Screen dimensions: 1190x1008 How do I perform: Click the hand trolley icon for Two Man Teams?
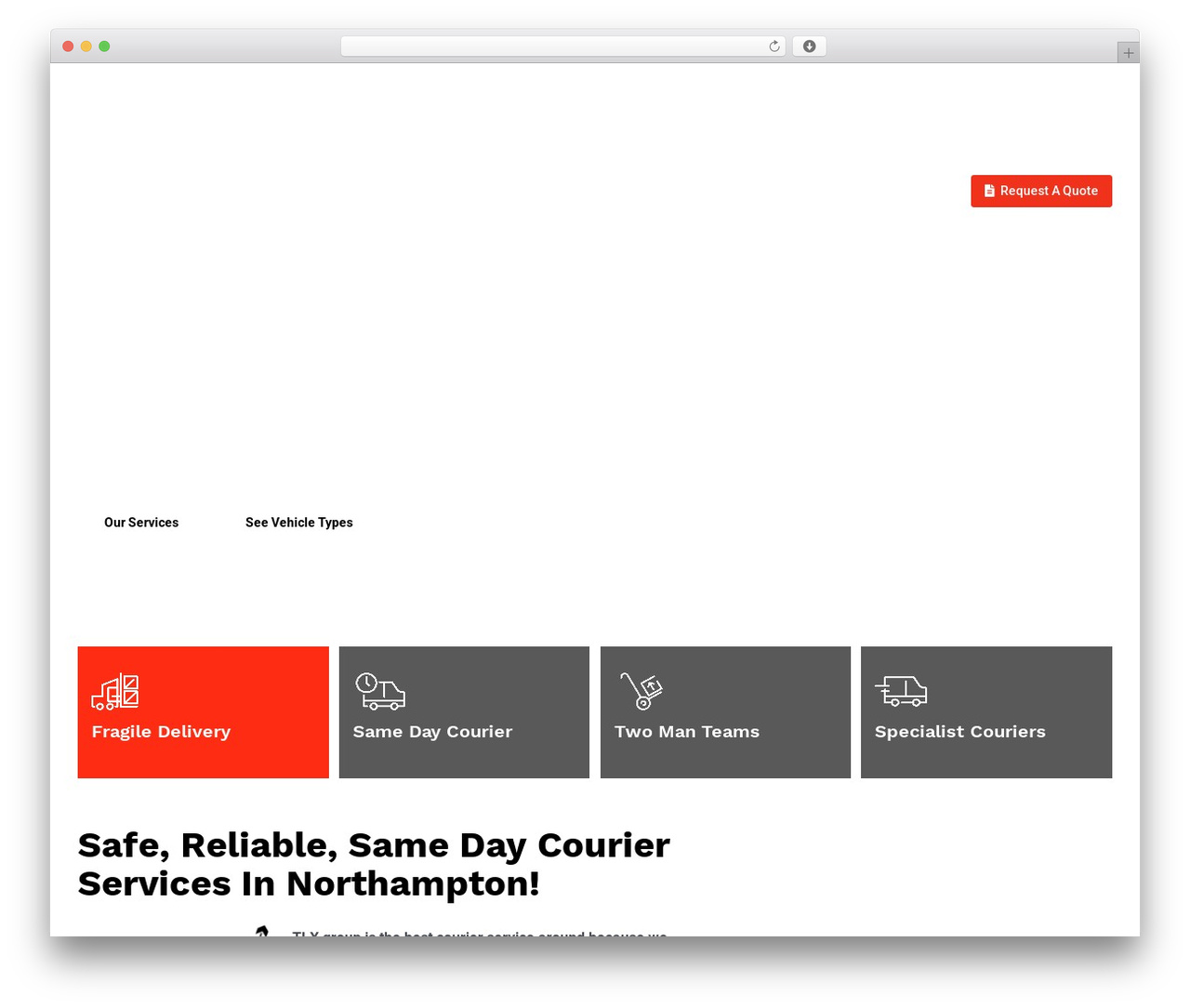641,691
